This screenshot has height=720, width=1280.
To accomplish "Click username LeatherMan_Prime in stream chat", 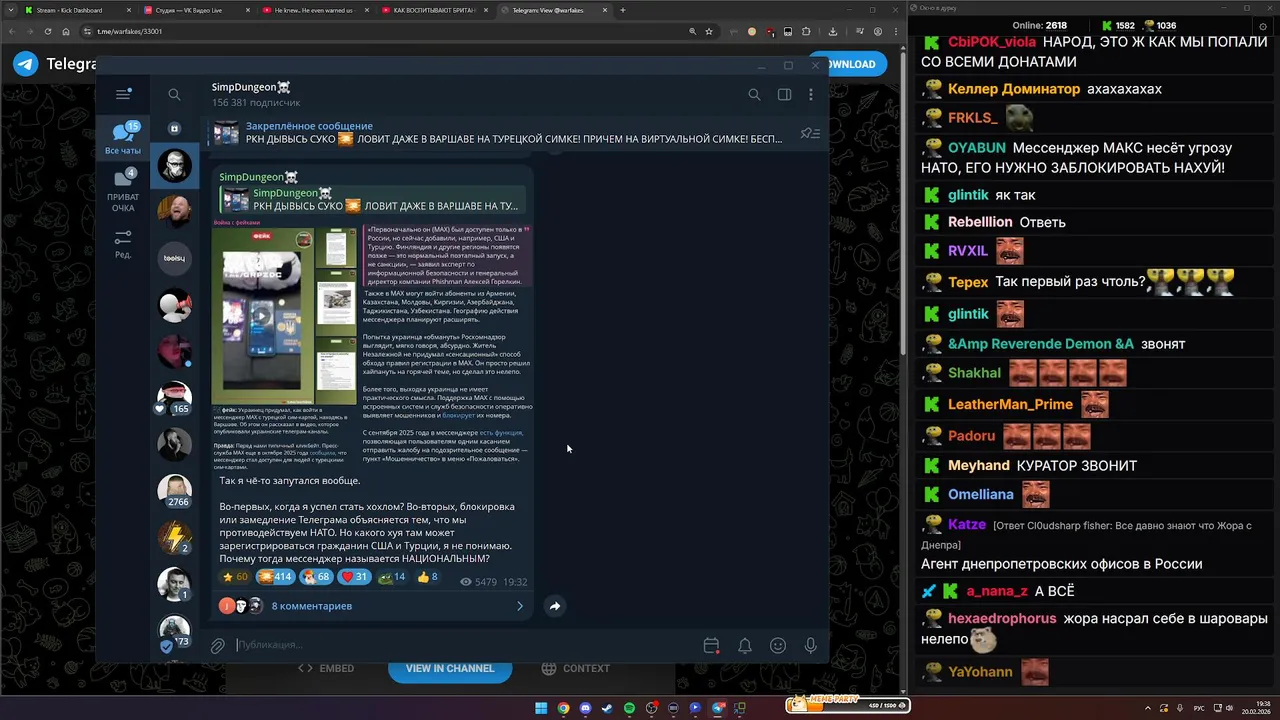I will 1010,405.
